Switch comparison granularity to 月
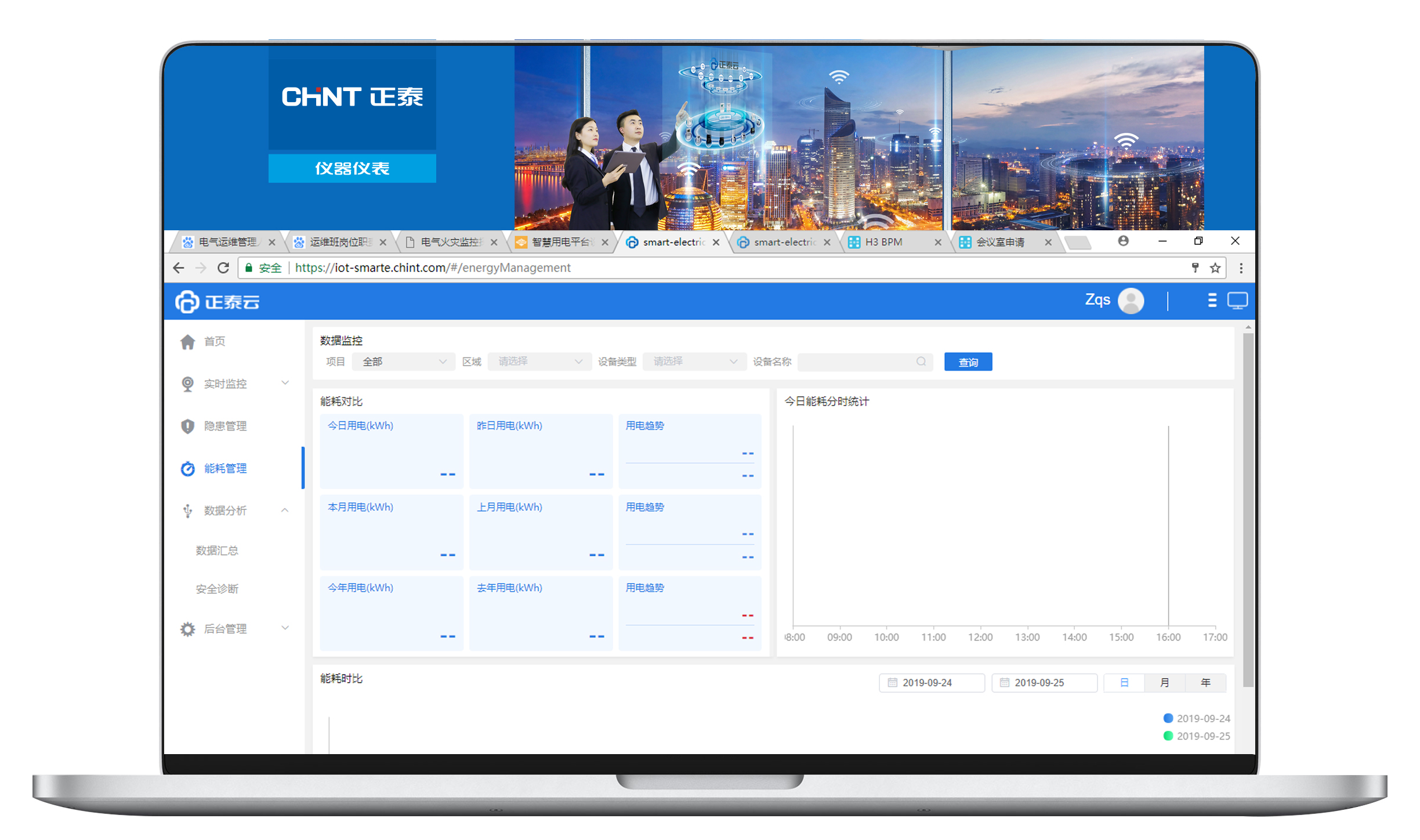 click(1165, 683)
